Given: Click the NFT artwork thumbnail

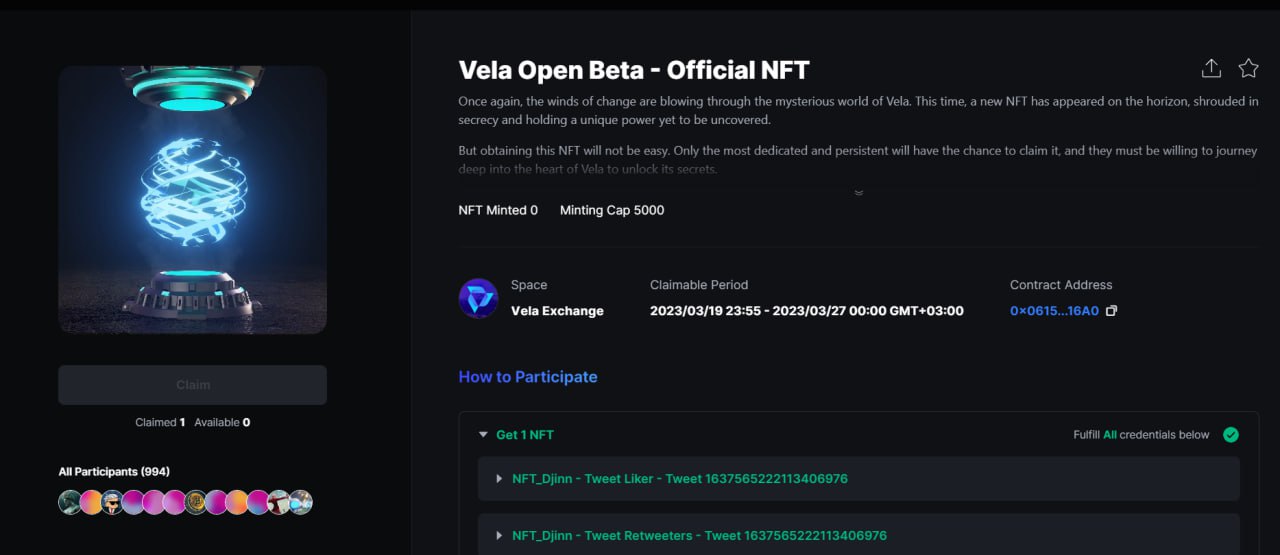Looking at the screenshot, I should click(192, 200).
